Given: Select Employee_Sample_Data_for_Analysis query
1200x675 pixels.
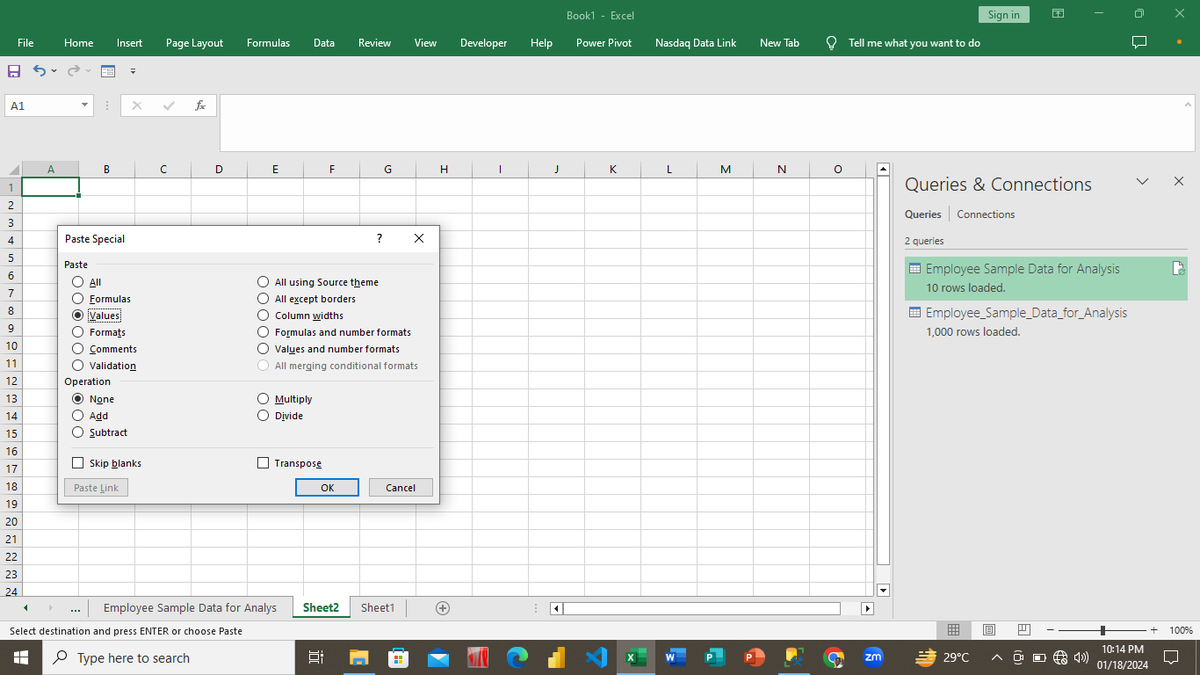Looking at the screenshot, I should click(x=1047, y=322).
